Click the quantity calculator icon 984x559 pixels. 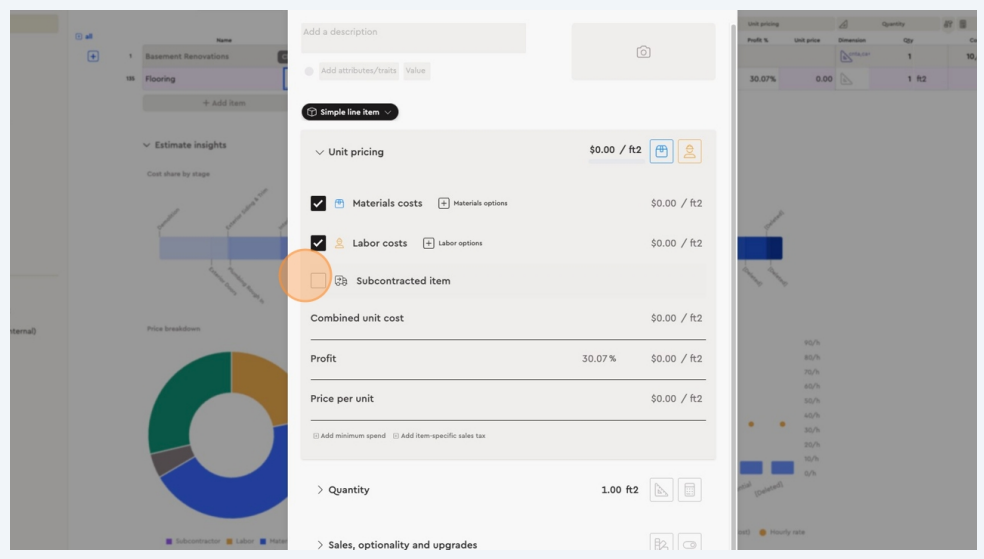click(x=689, y=490)
